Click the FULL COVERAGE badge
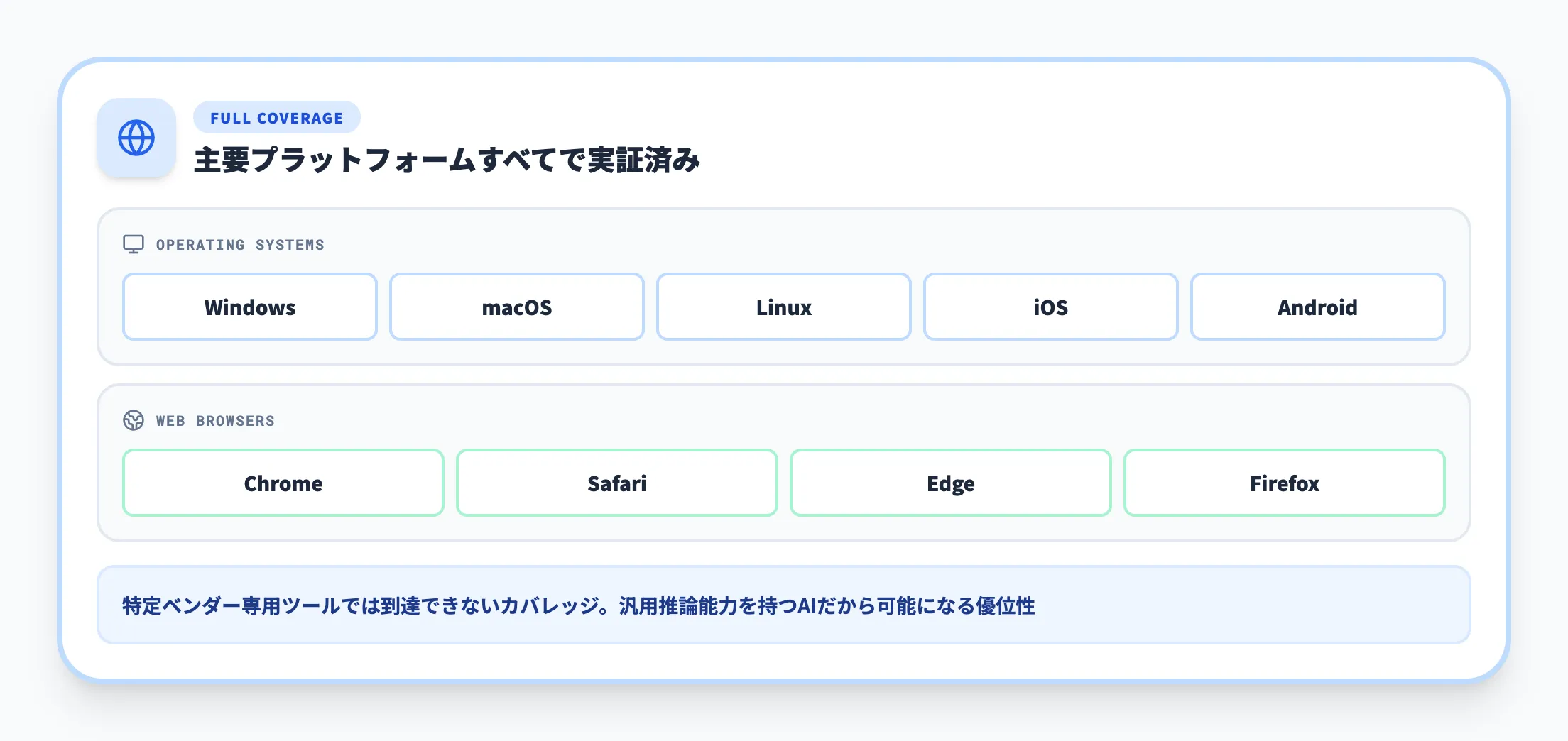The height and width of the screenshot is (741, 1568). pos(276,117)
